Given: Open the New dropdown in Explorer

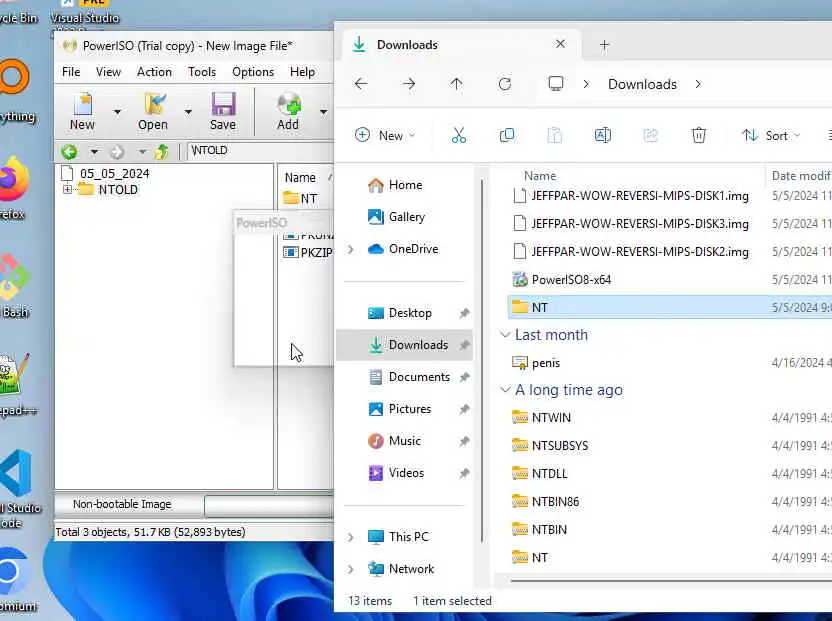Looking at the screenshot, I should [x=384, y=135].
